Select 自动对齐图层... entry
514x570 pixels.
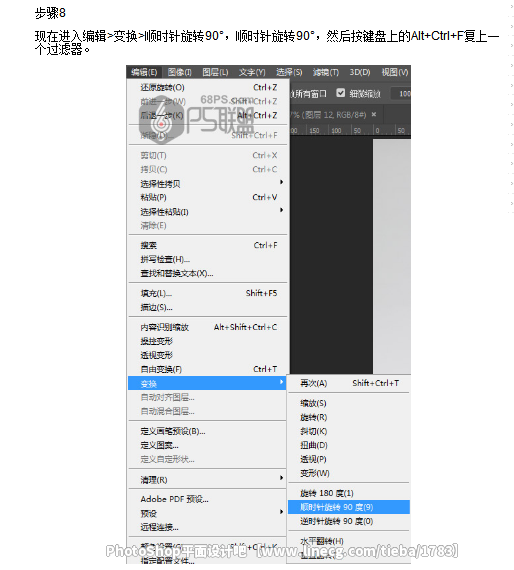(x=208, y=397)
